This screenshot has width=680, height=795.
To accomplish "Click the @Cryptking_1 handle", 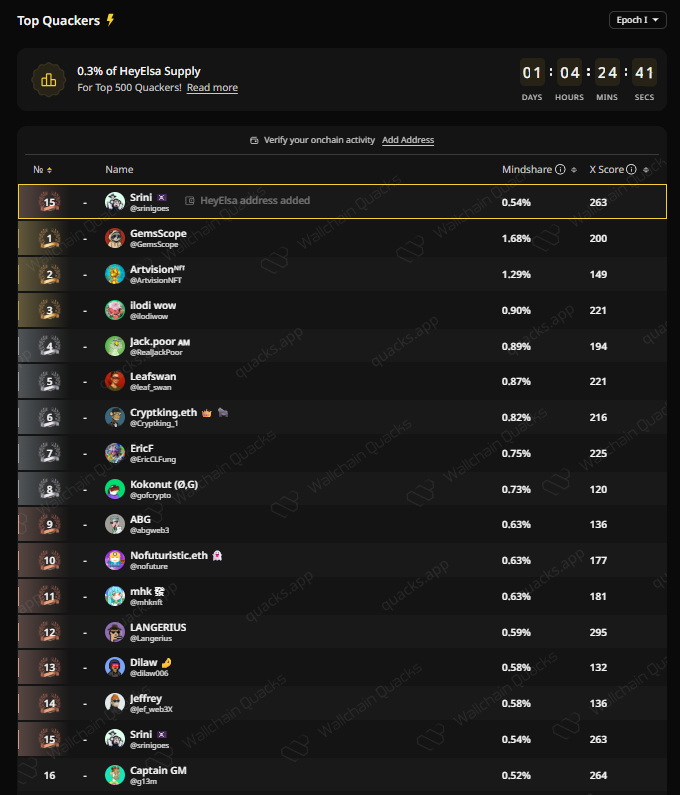I will pos(154,423).
